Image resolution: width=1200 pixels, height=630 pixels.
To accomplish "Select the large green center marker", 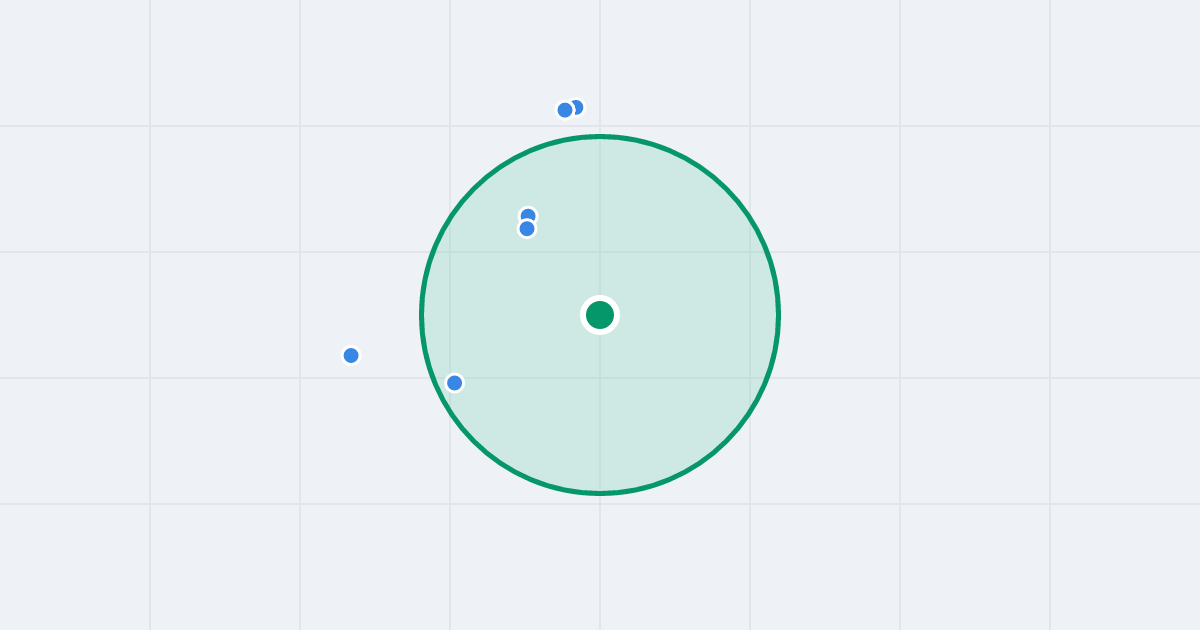I will 600,315.
